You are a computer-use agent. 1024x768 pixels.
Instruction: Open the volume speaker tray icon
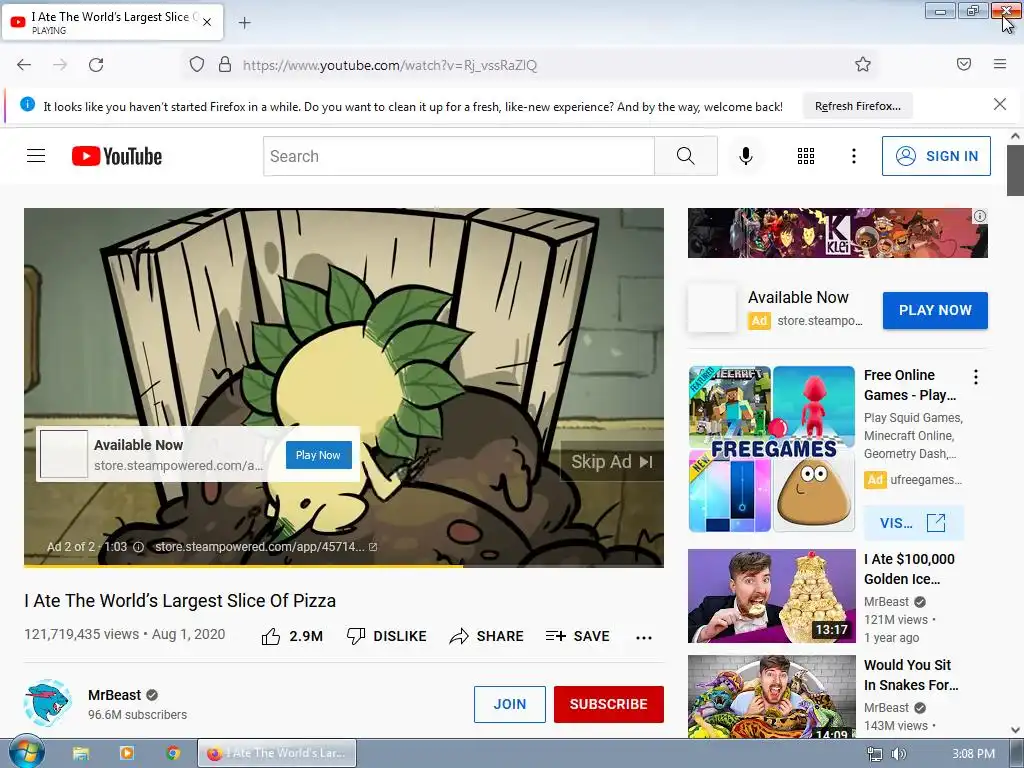coord(899,754)
